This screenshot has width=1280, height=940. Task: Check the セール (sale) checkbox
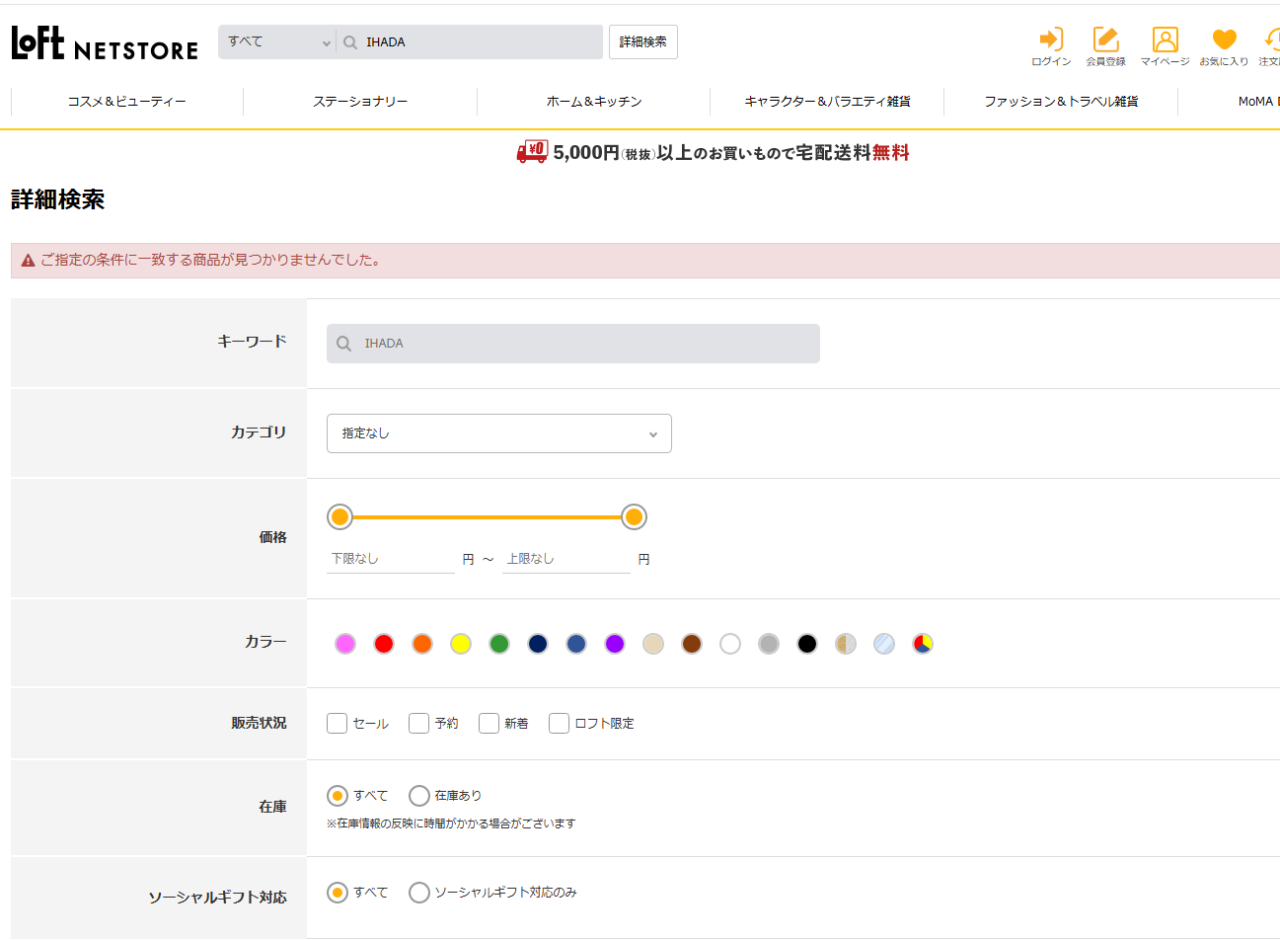tap(337, 723)
